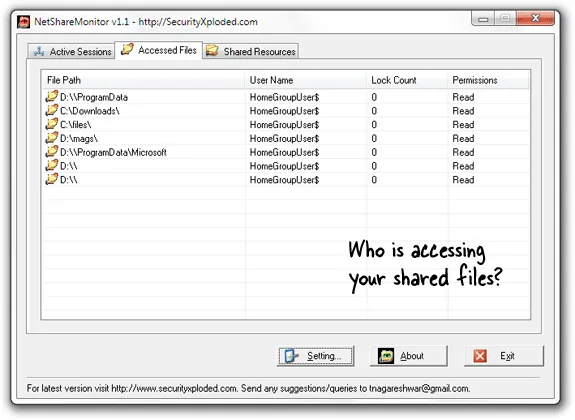Select the C:\Downloads\ file path row

[x=90, y=111]
